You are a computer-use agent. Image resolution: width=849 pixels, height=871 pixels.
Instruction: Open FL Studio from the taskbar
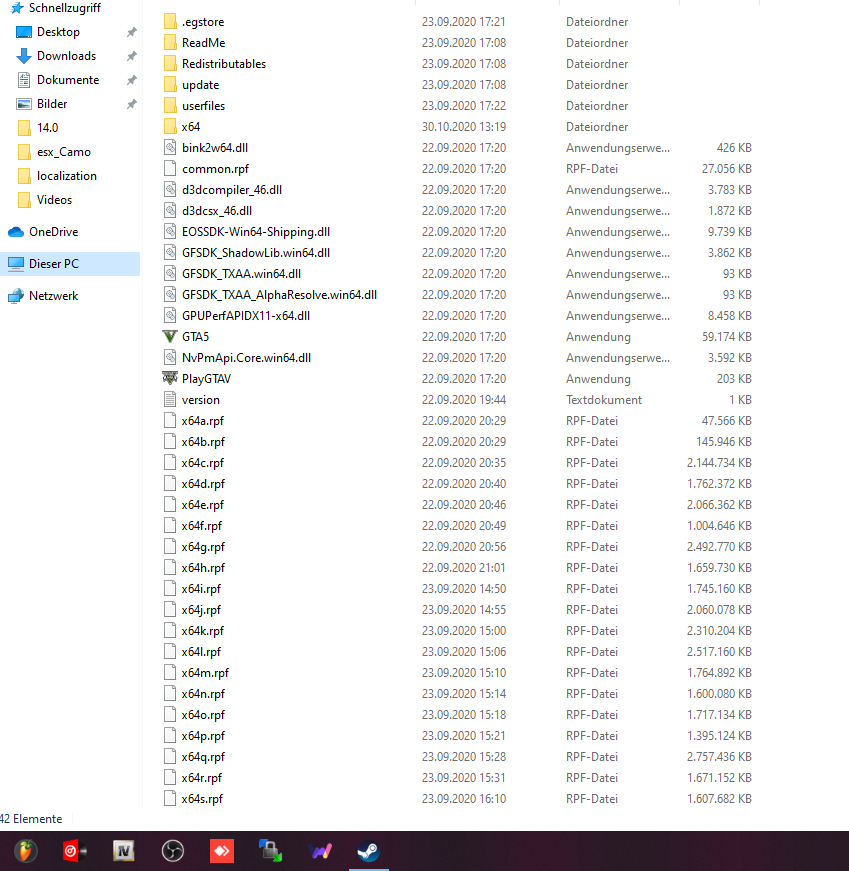25,851
